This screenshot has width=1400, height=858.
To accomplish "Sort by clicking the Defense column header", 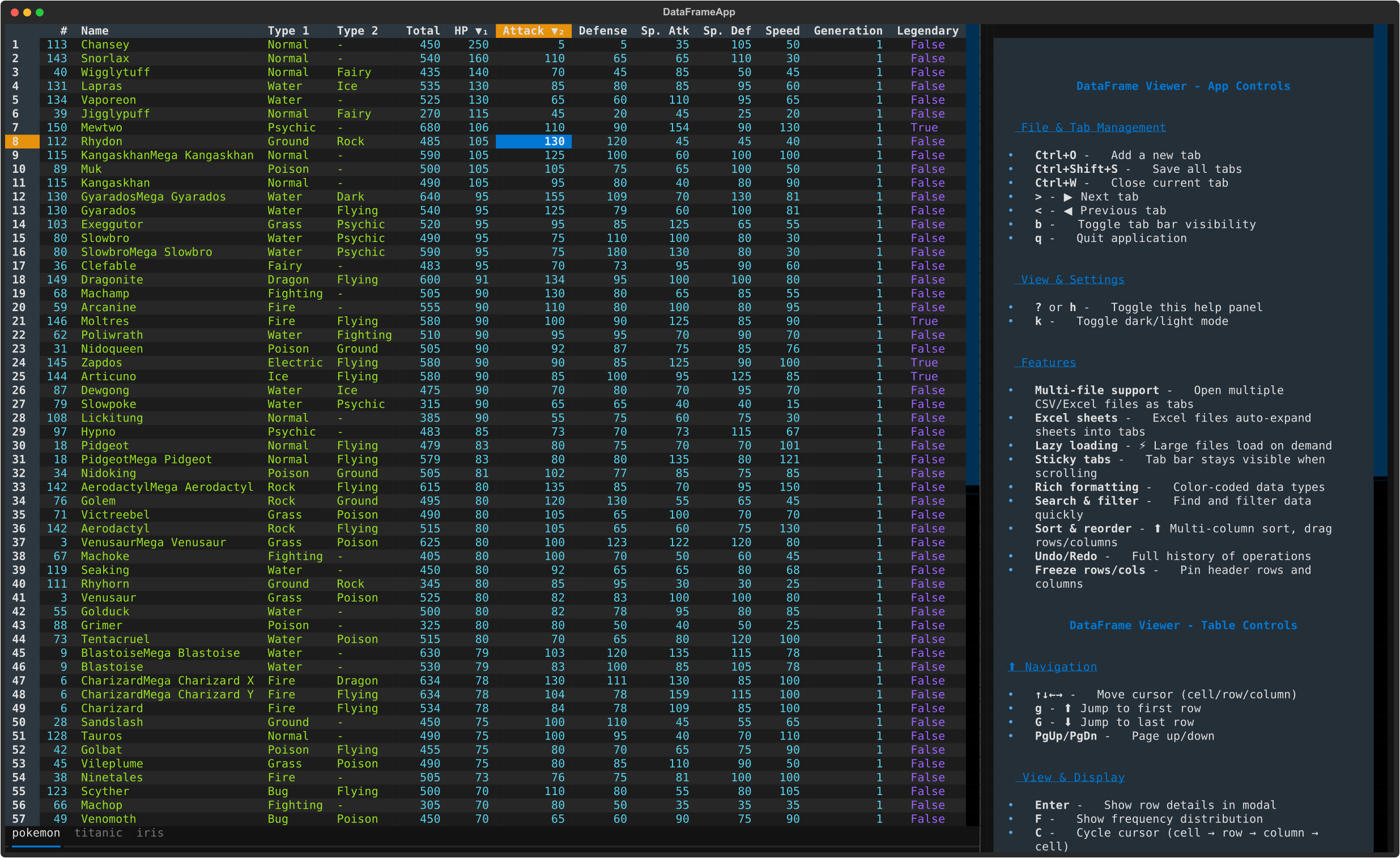I will click(x=602, y=31).
